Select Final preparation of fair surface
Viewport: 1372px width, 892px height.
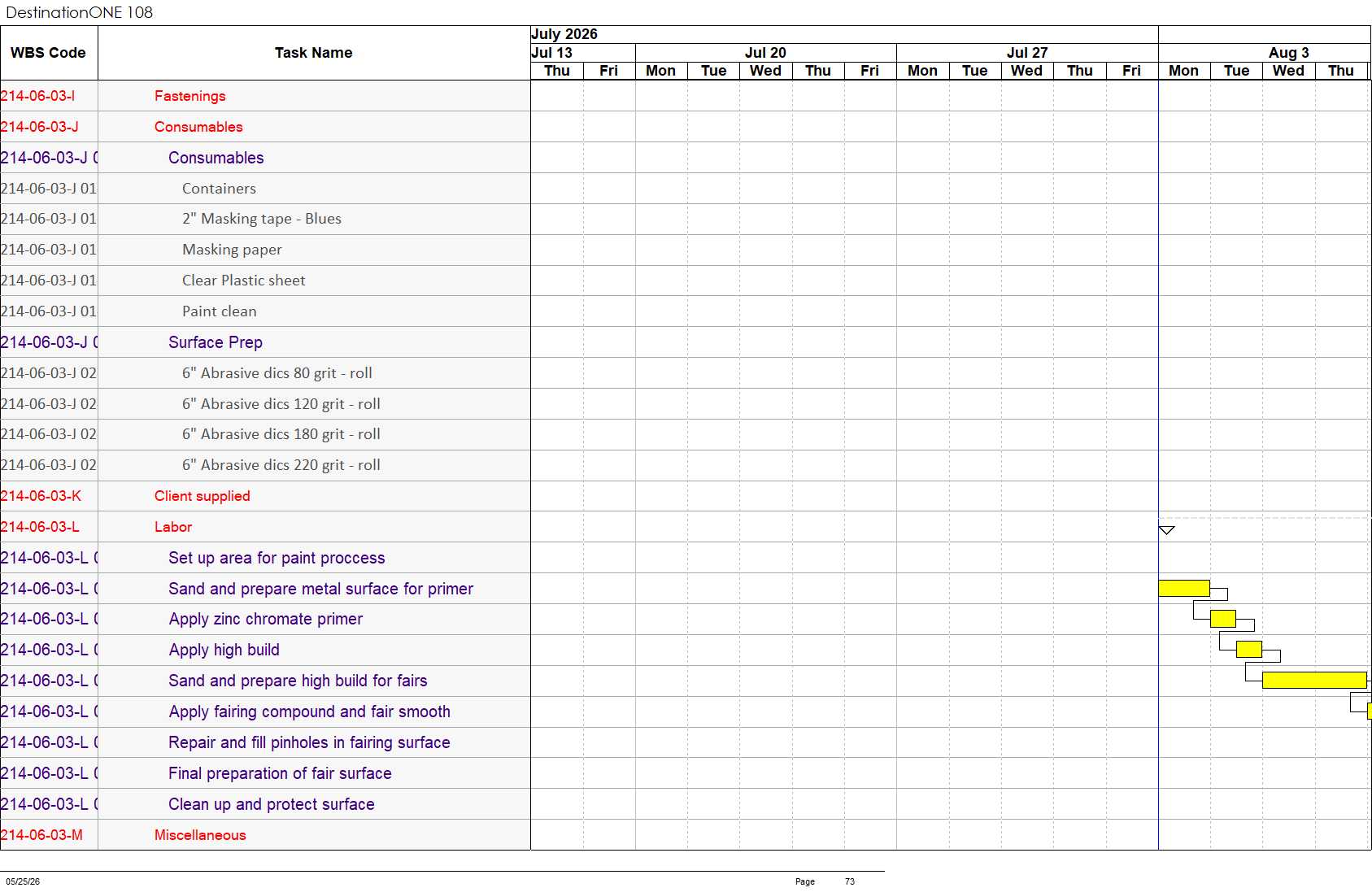[x=280, y=773]
